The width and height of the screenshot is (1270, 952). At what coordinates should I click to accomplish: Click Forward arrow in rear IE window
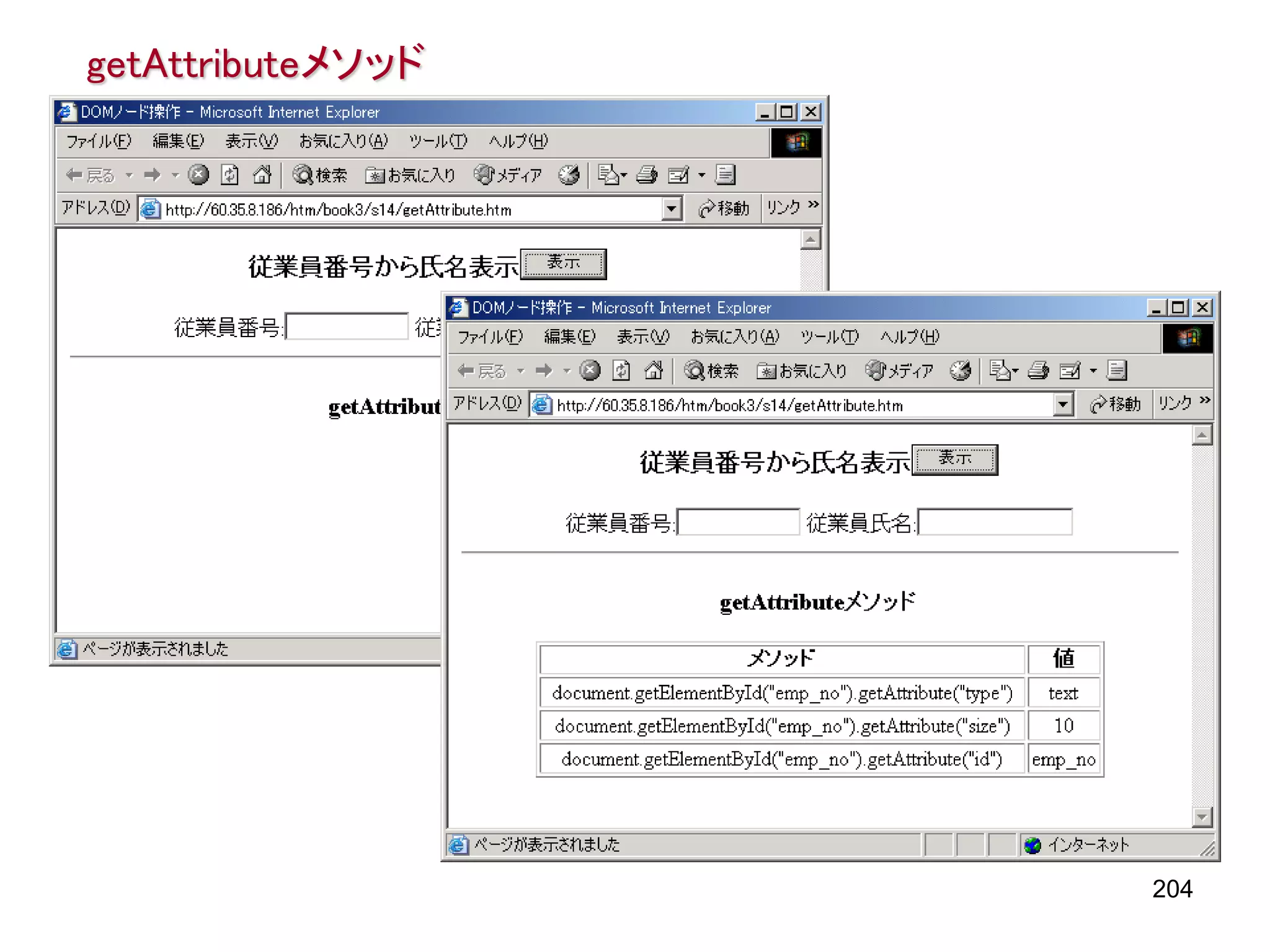pos(152,175)
